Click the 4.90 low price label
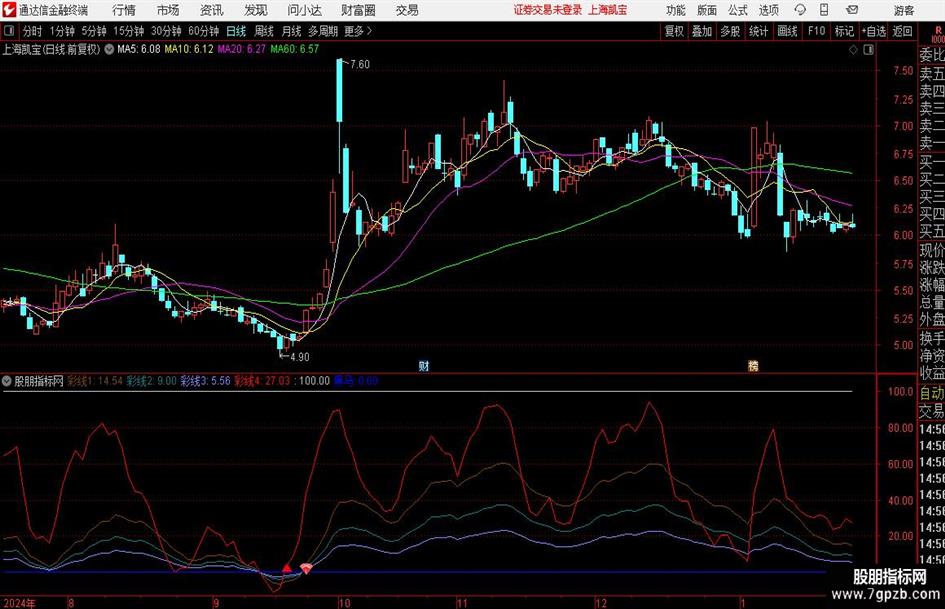 point(300,357)
